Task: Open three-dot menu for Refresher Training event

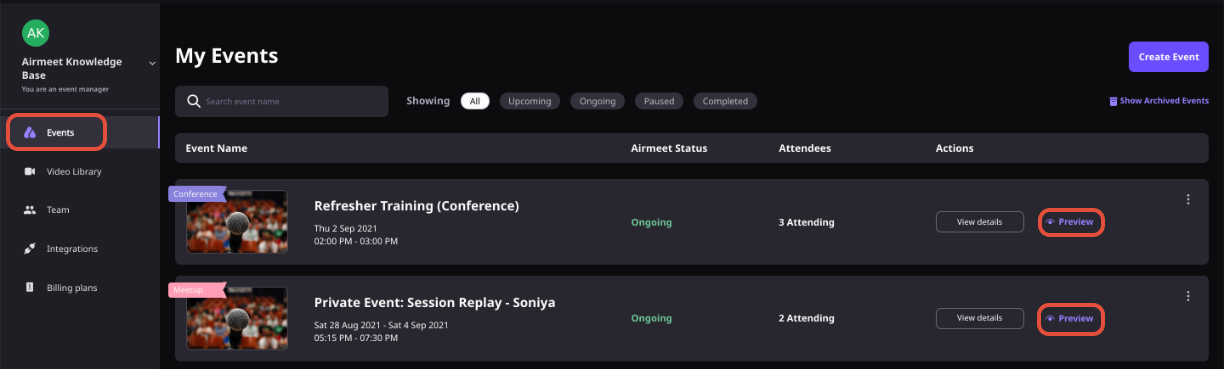Action: 1188,199
